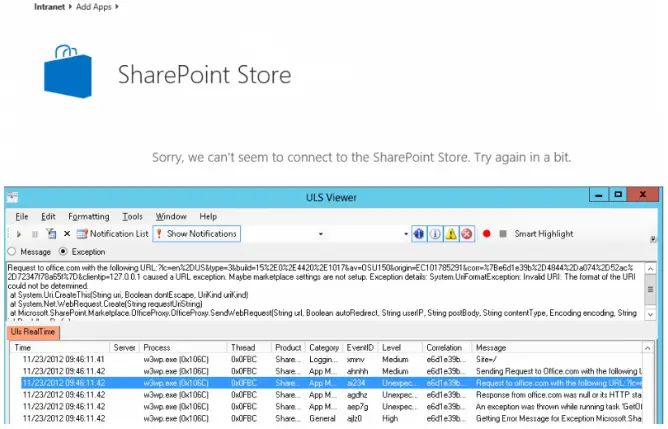Sort by the Message column header
The height and width of the screenshot is (429, 668).
pyautogui.click(x=557, y=348)
